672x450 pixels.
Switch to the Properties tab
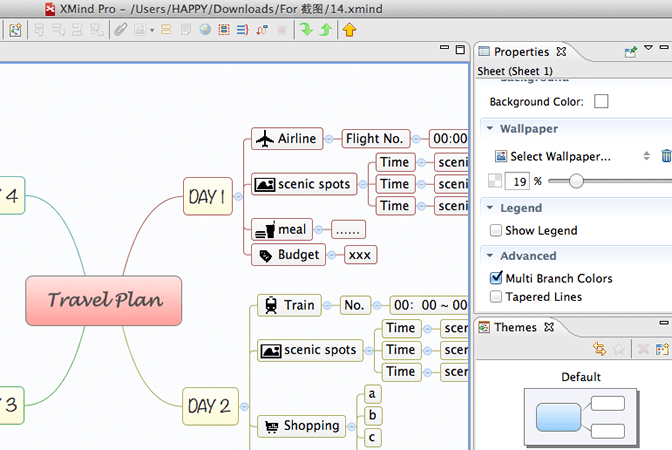[520, 52]
